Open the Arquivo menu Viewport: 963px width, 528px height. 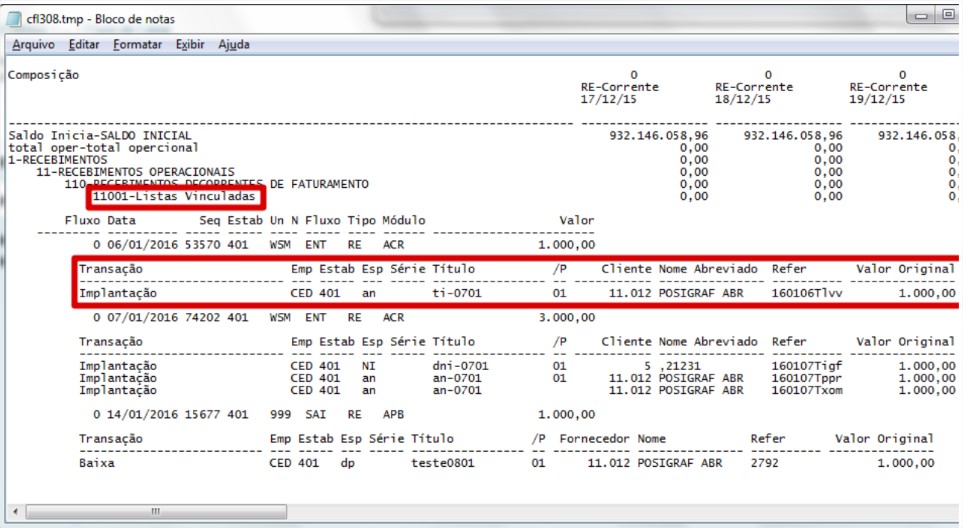(33, 45)
